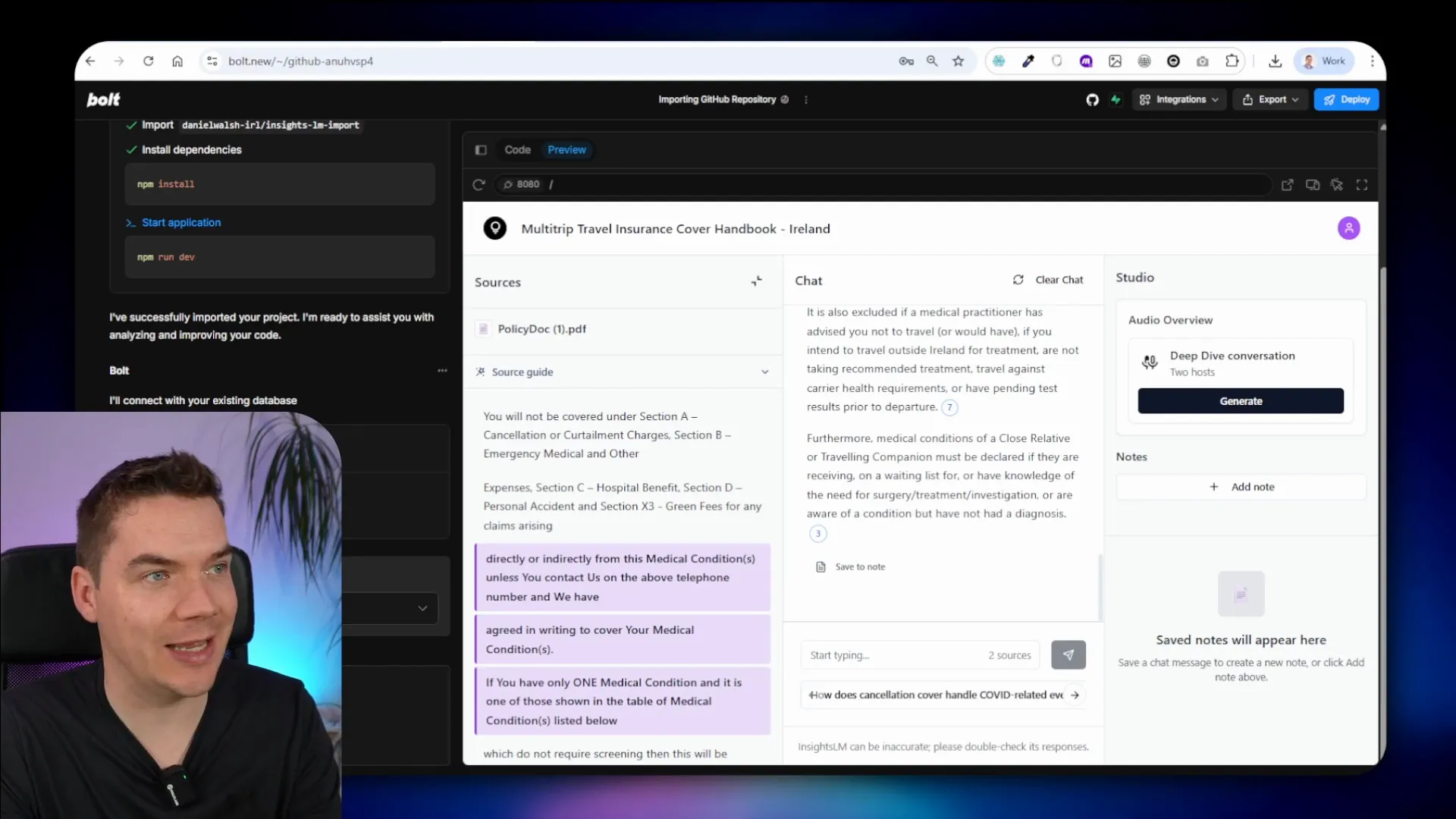Open the Bolt message options dots
This screenshot has width=1456, height=819.
click(x=442, y=371)
